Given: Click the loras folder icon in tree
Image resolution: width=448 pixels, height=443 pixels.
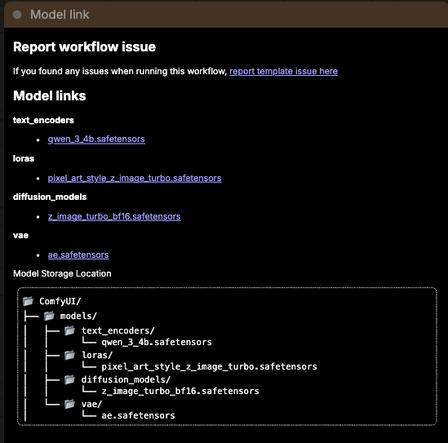Looking at the screenshot, I should pos(70,355).
